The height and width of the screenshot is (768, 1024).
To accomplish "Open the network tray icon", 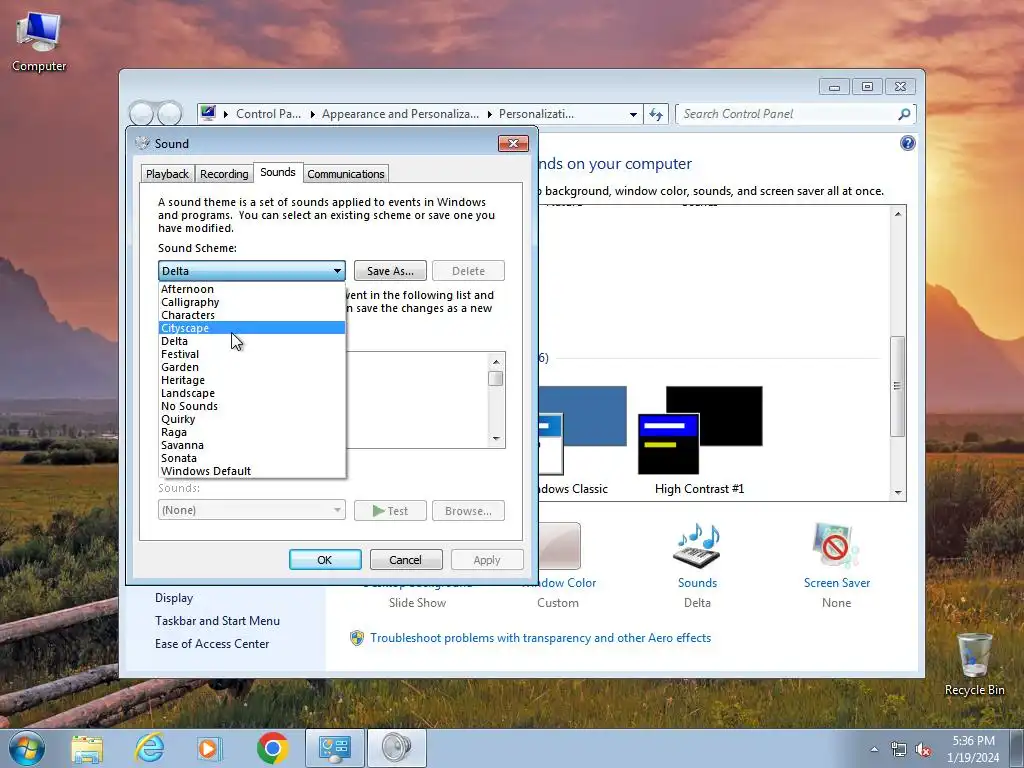I will coord(899,750).
